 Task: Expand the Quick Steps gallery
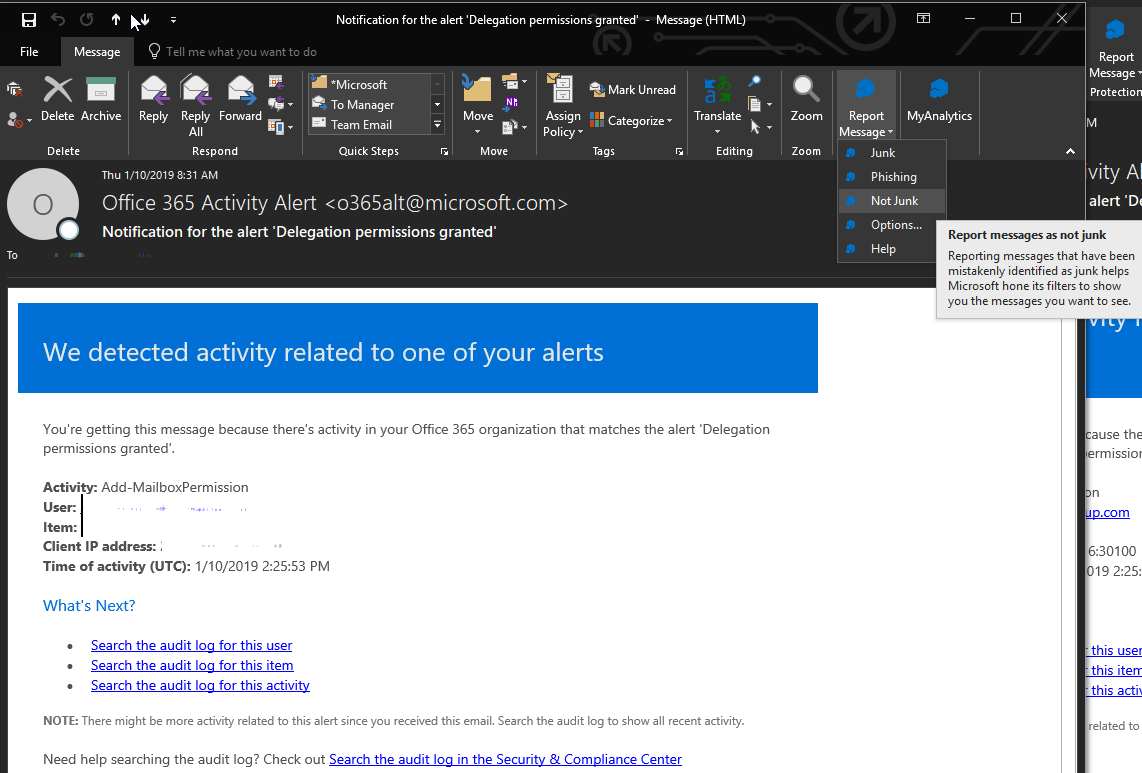click(438, 125)
